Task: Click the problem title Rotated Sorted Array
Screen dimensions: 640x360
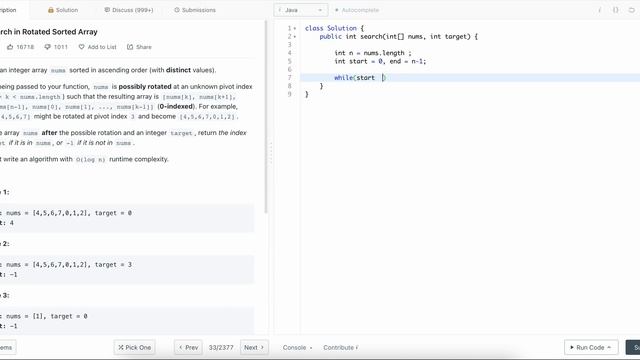Action: tap(49, 32)
